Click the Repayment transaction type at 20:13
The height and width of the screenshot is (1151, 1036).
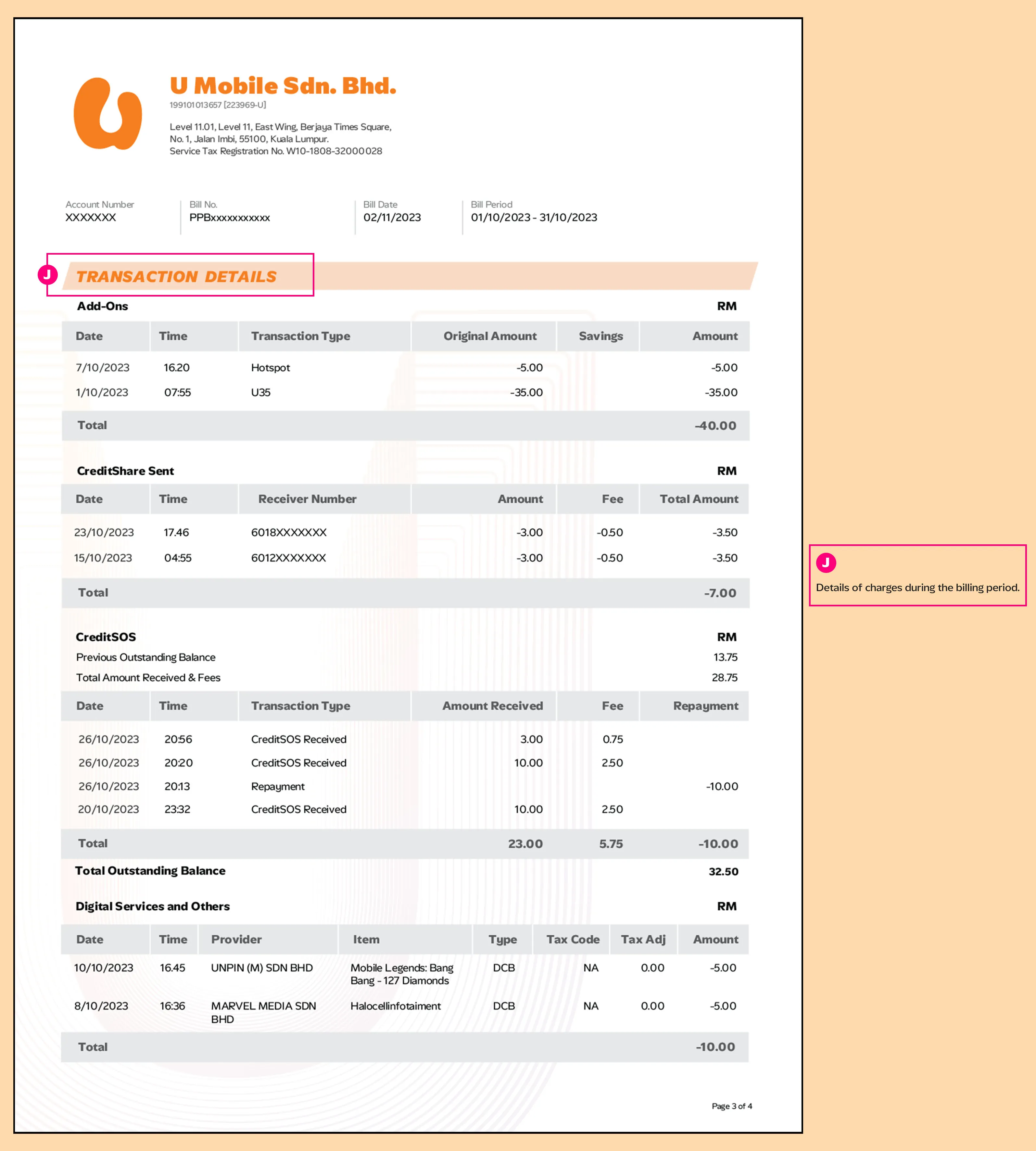[x=278, y=787]
